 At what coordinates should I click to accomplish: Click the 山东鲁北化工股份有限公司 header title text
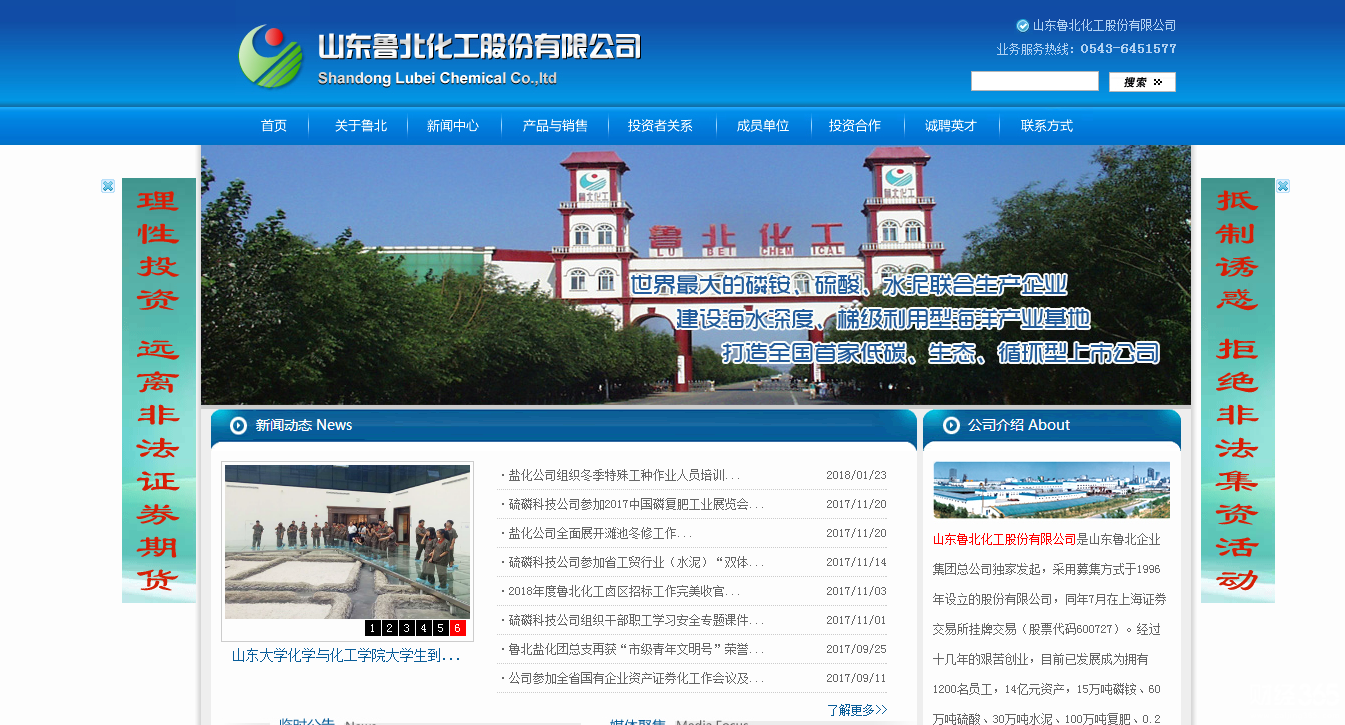479,46
